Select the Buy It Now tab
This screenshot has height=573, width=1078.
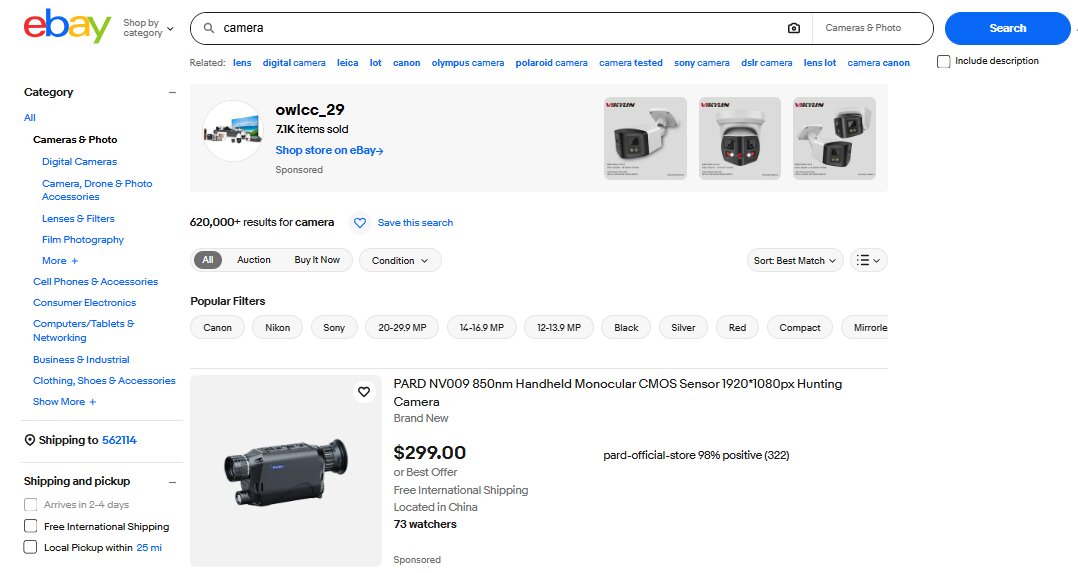[x=317, y=260]
